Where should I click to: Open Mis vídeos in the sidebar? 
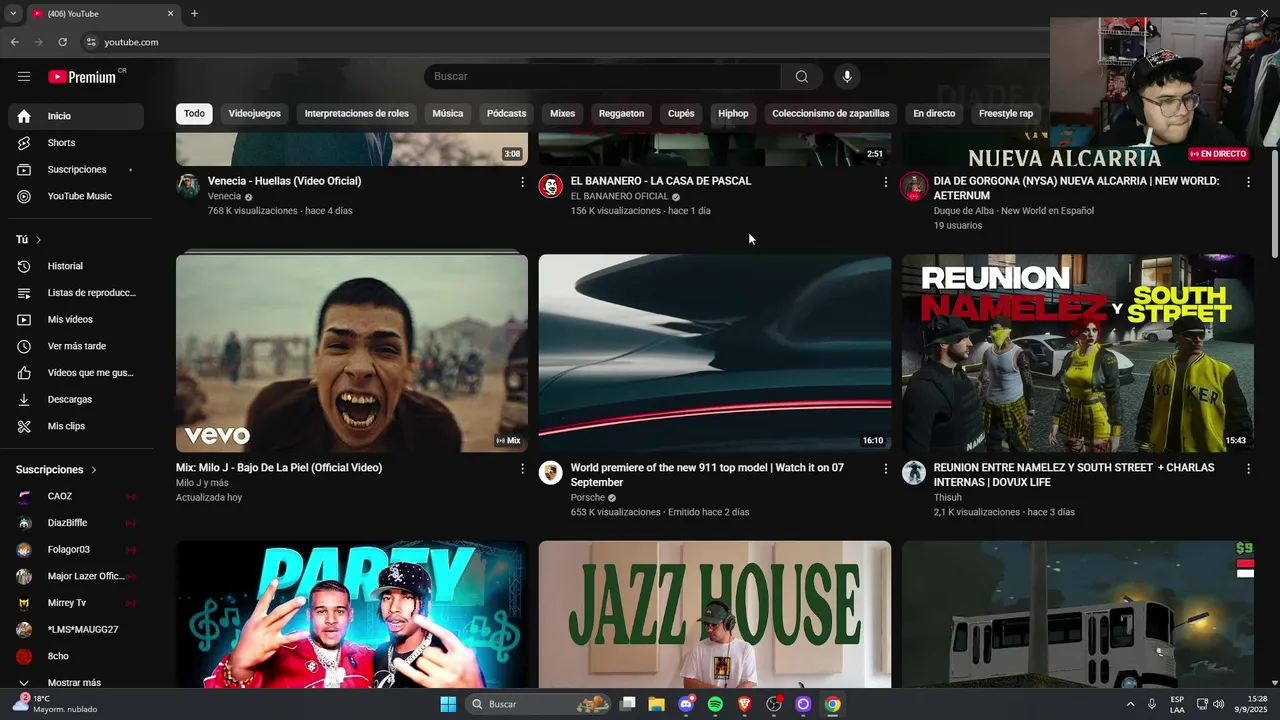[76, 320]
